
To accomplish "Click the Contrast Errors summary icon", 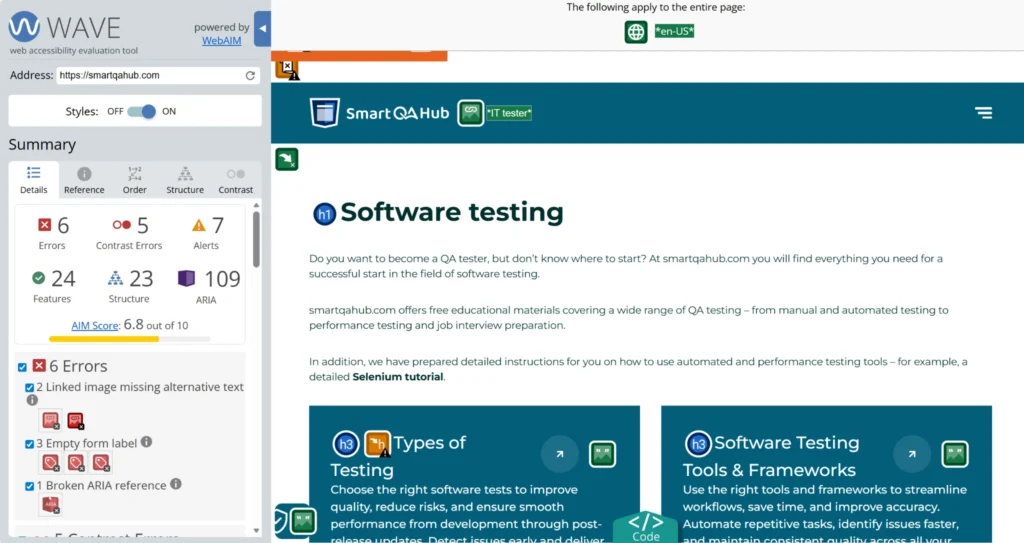I will pyautogui.click(x=121, y=225).
